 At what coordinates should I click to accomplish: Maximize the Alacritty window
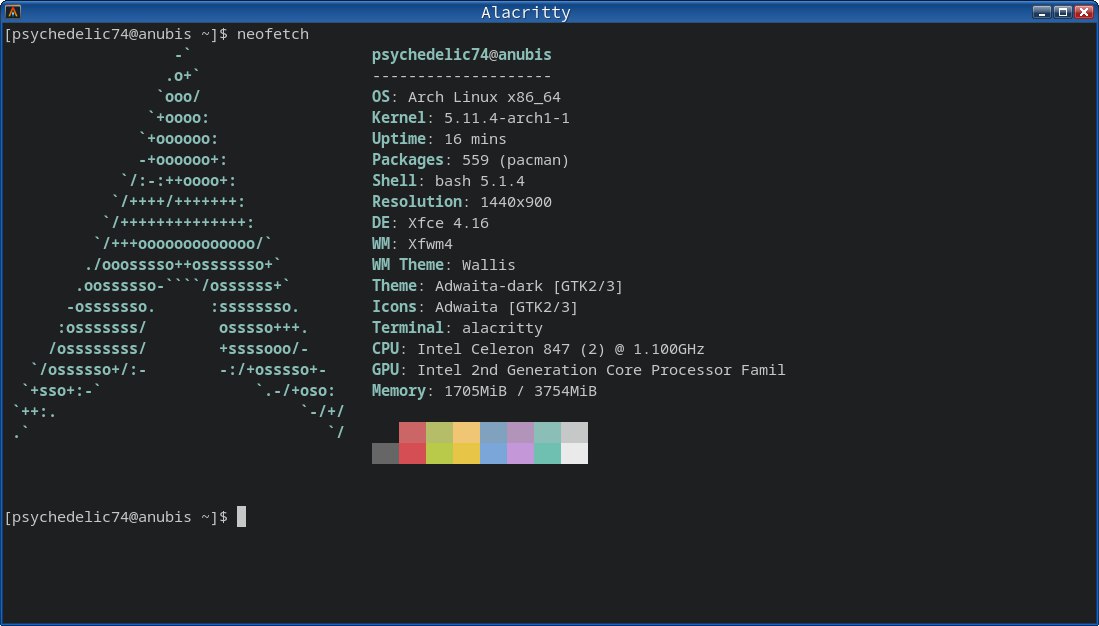[x=1063, y=11]
